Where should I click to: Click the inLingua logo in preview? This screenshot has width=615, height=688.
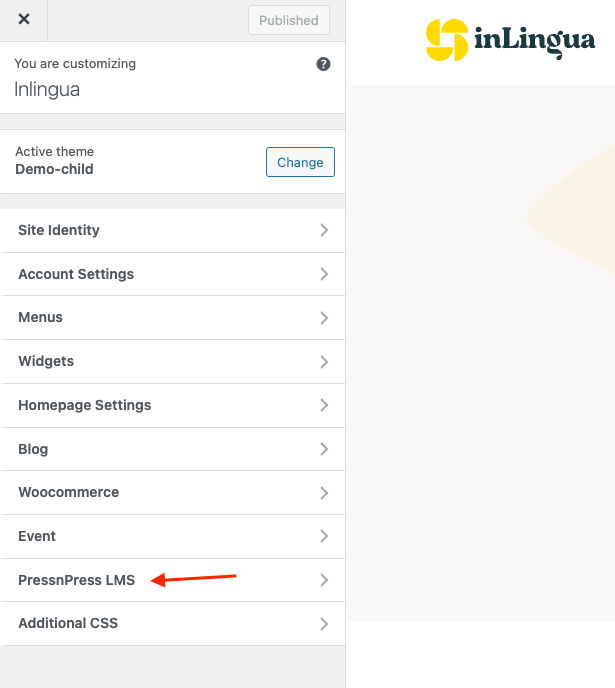tap(510, 41)
